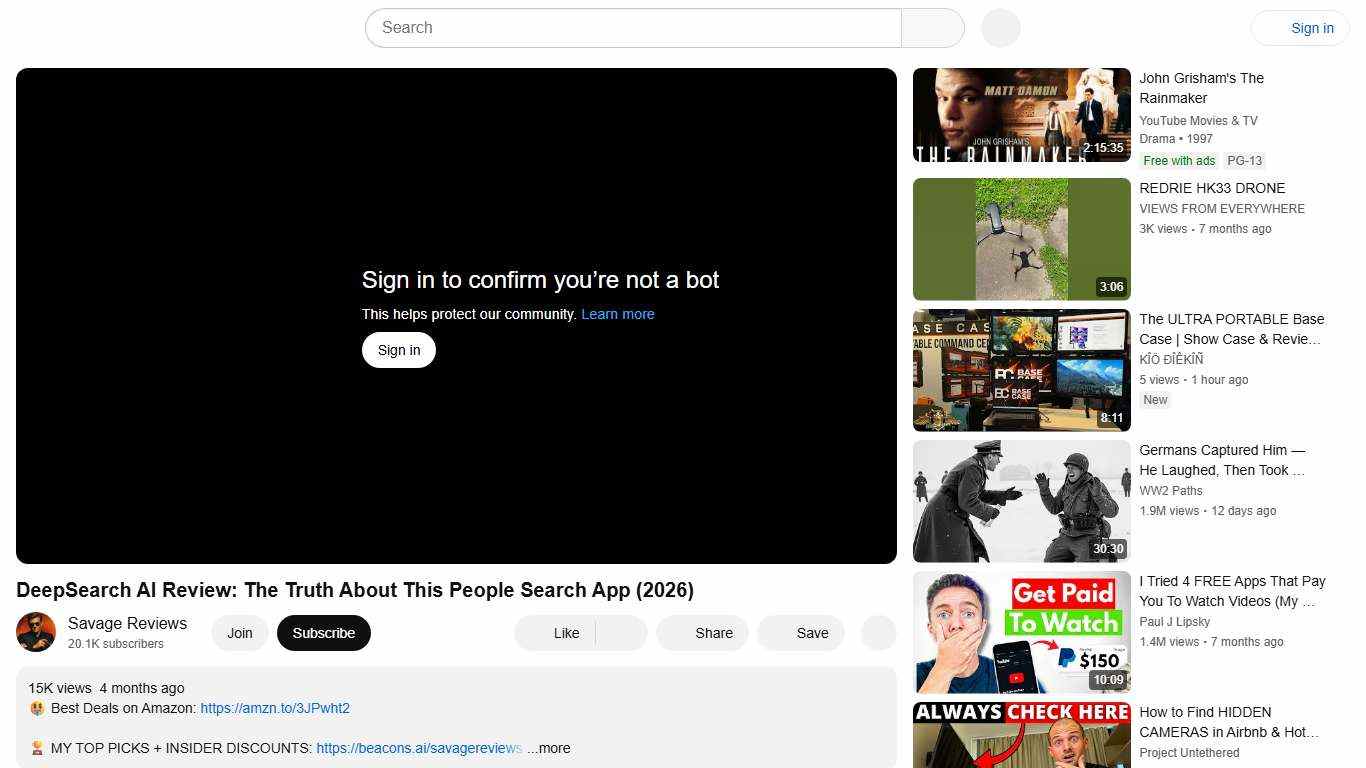Click Sign in at the top right
The height and width of the screenshot is (768, 1366).
[1312, 27]
